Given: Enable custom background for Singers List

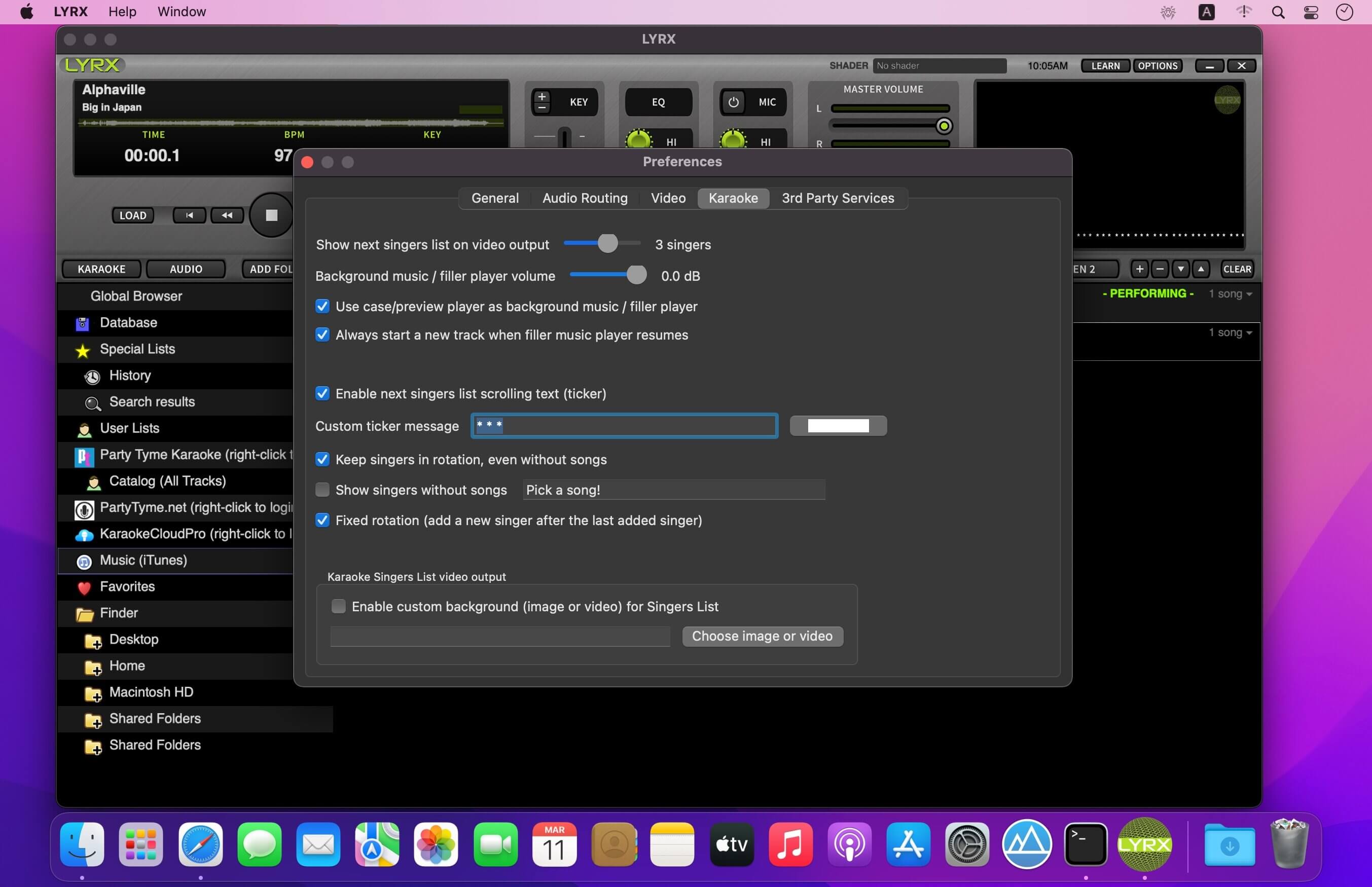Looking at the screenshot, I should (339, 607).
